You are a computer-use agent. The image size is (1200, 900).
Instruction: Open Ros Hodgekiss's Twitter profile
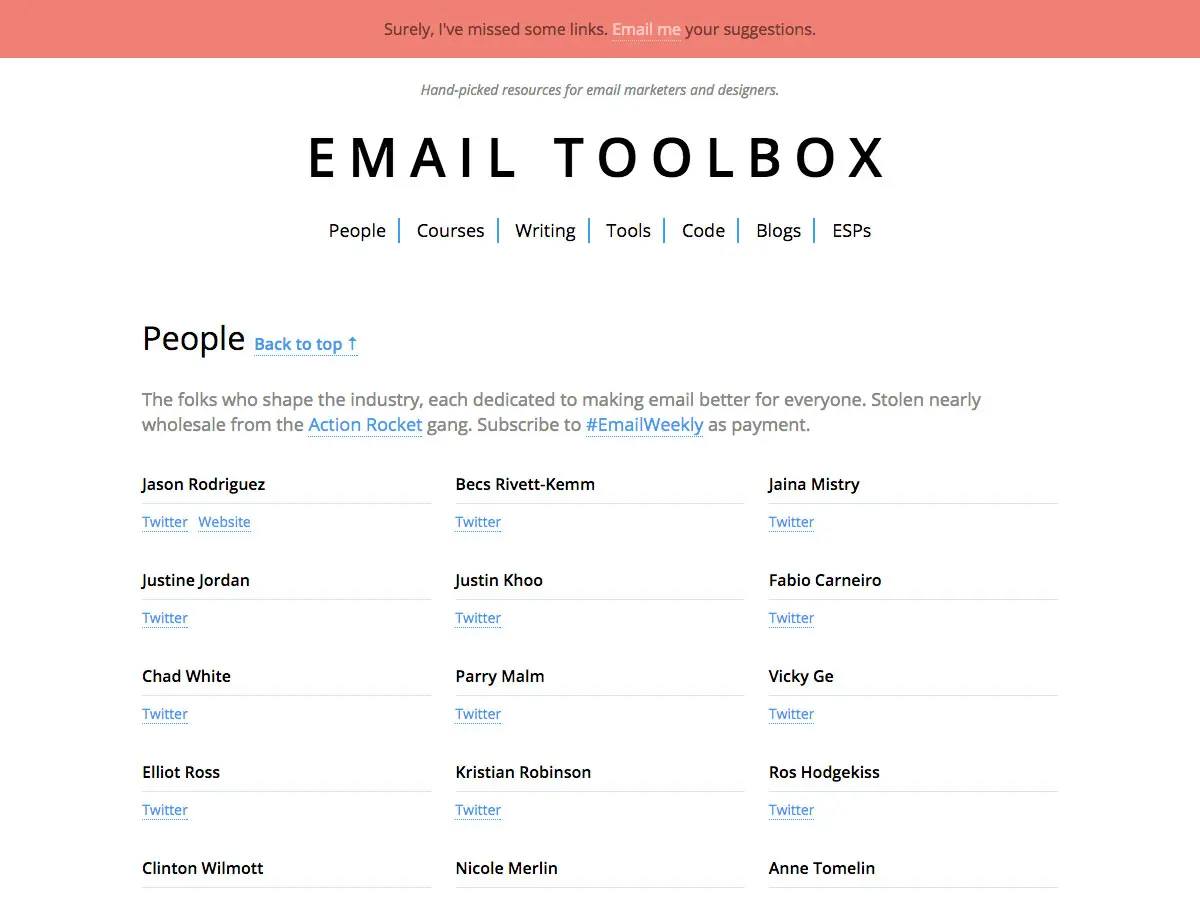pos(791,809)
